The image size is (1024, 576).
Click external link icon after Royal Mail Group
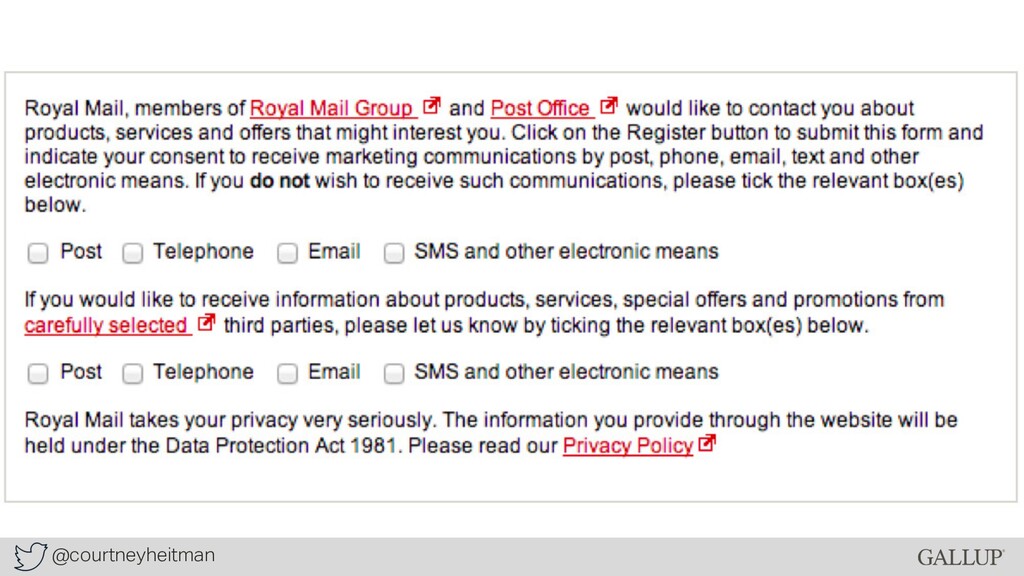click(x=432, y=105)
